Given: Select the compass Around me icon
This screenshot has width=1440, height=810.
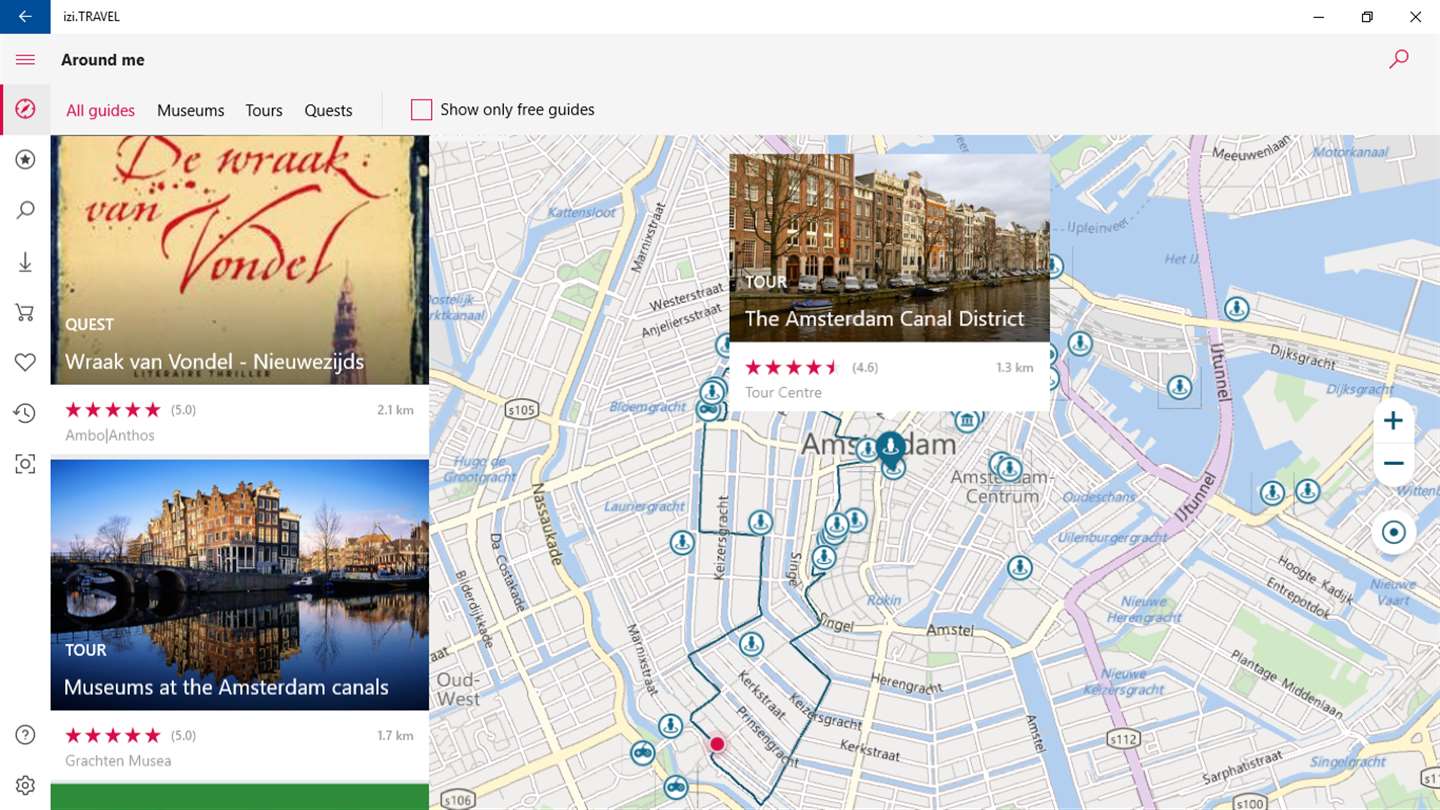Looking at the screenshot, I should point(25,109).
